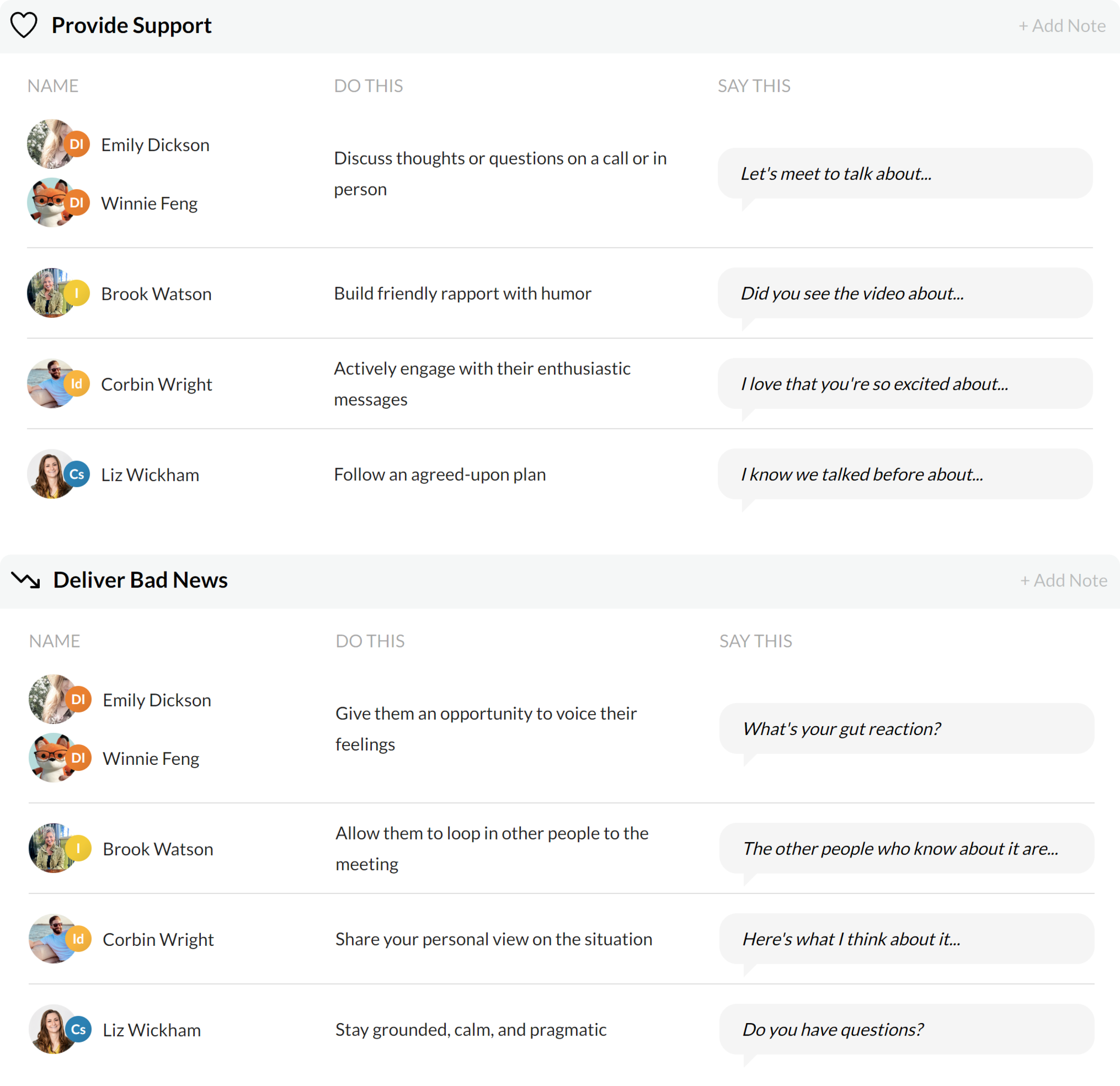Click the heart icon beside Provide Support

(24, 25)
